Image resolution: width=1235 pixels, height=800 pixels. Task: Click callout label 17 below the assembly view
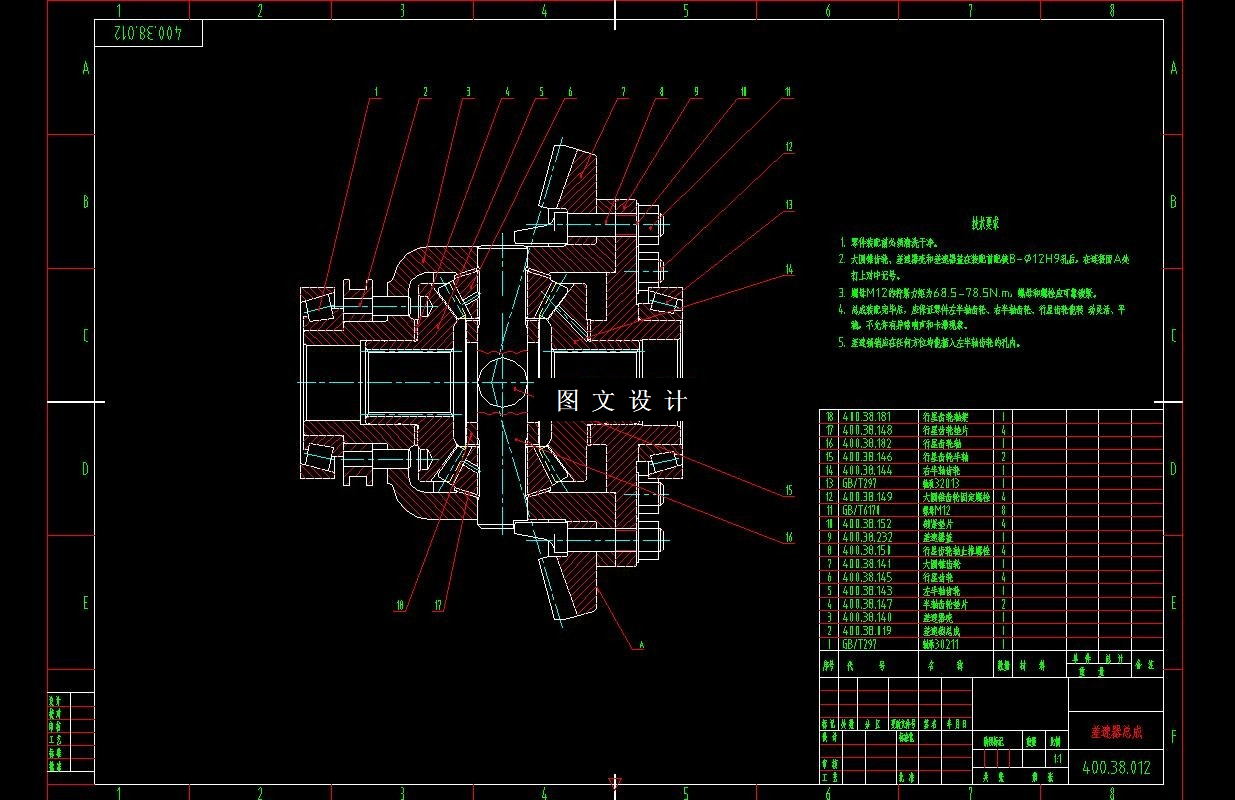(x=439, y=605)
